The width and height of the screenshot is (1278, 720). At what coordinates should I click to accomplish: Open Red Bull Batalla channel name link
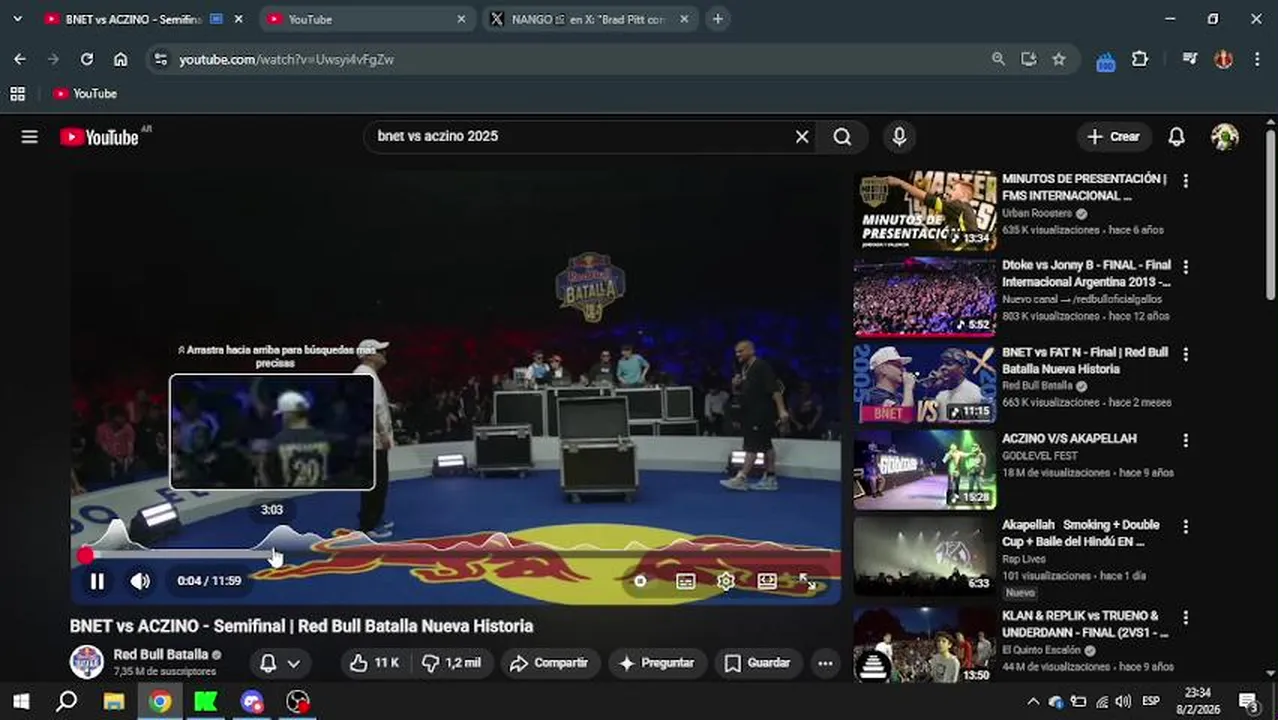coord(160,655)
